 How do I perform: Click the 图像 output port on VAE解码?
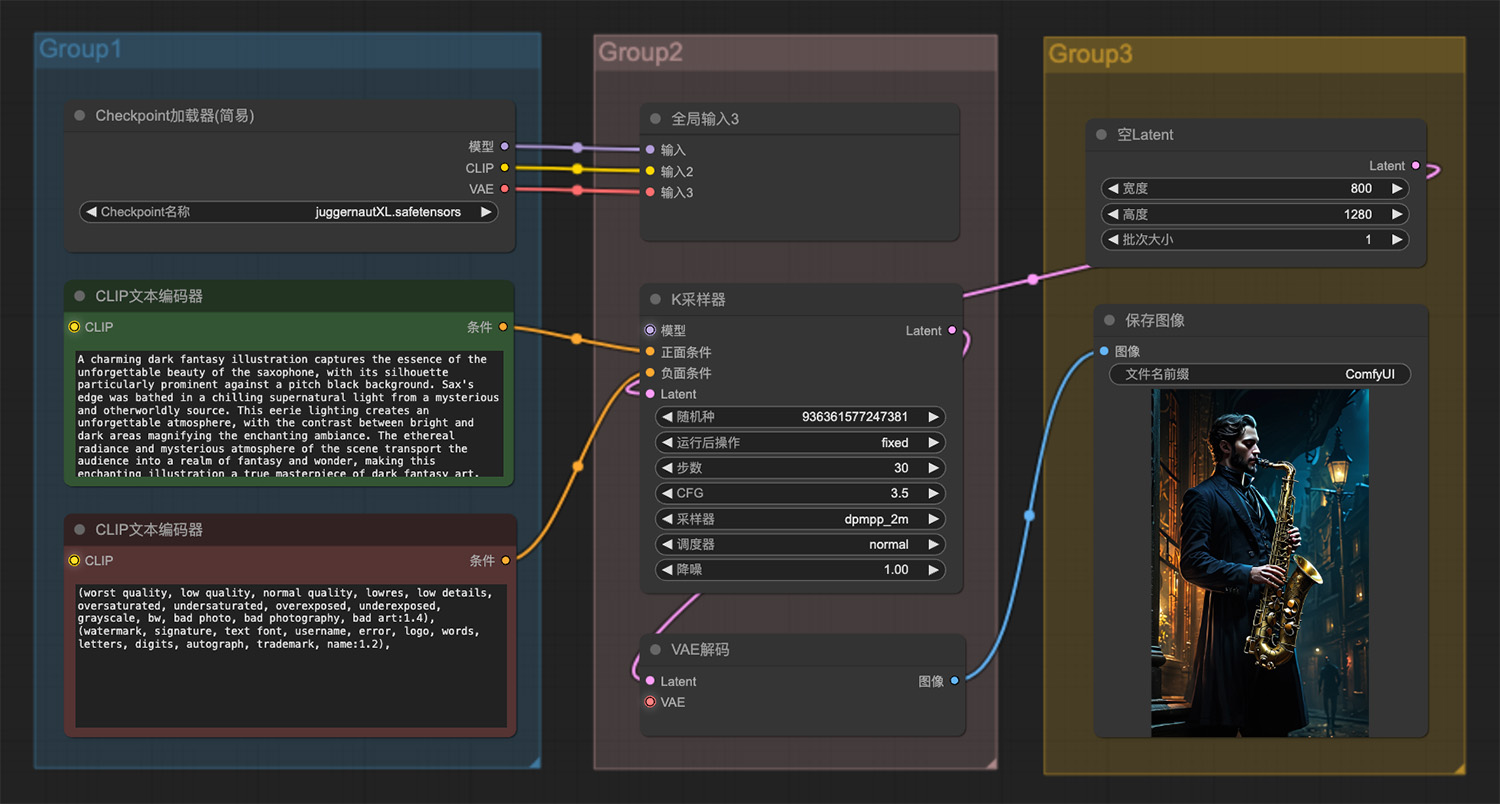click(954, 681)
